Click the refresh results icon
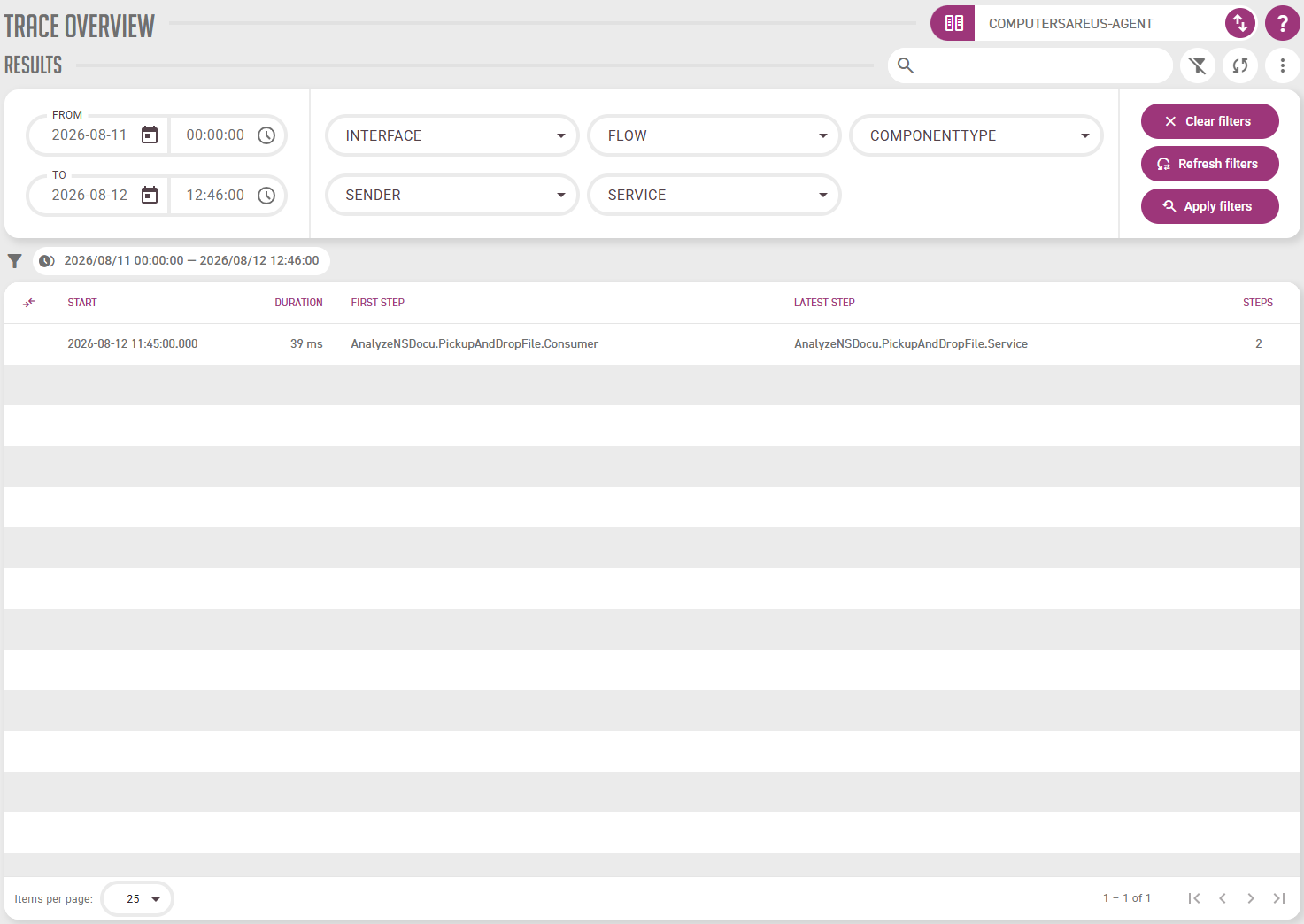 pyautogui.click(x=1240, y=65)
